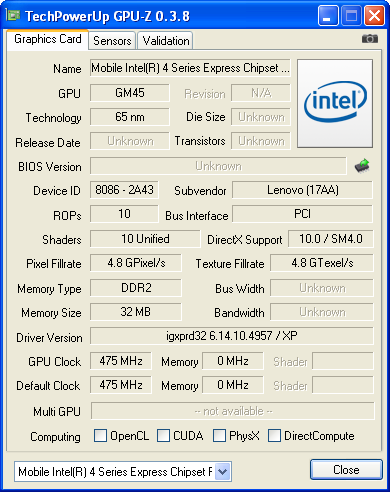Click the DirectX Support field 10.0 / SM4.0

point(331,239)
